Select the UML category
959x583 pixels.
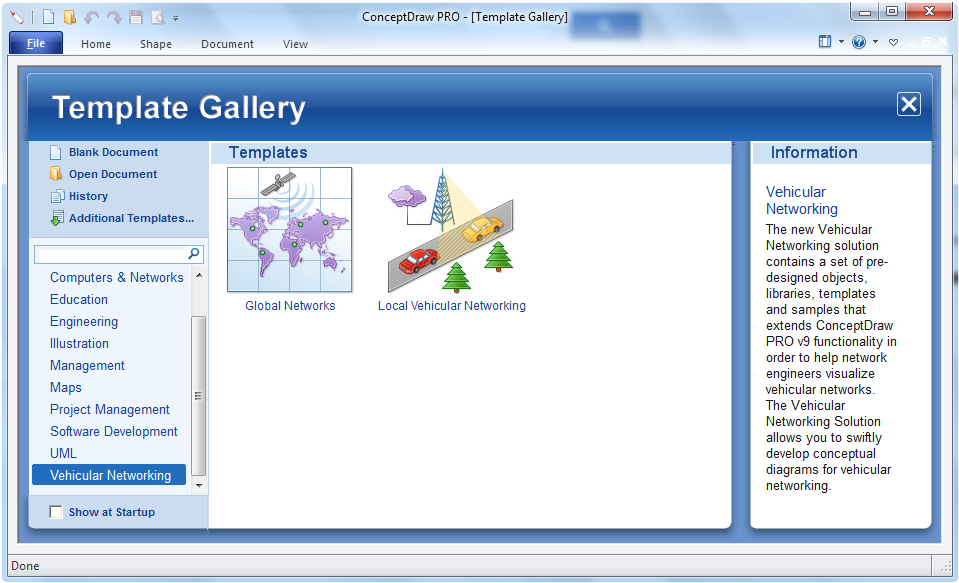63,453
